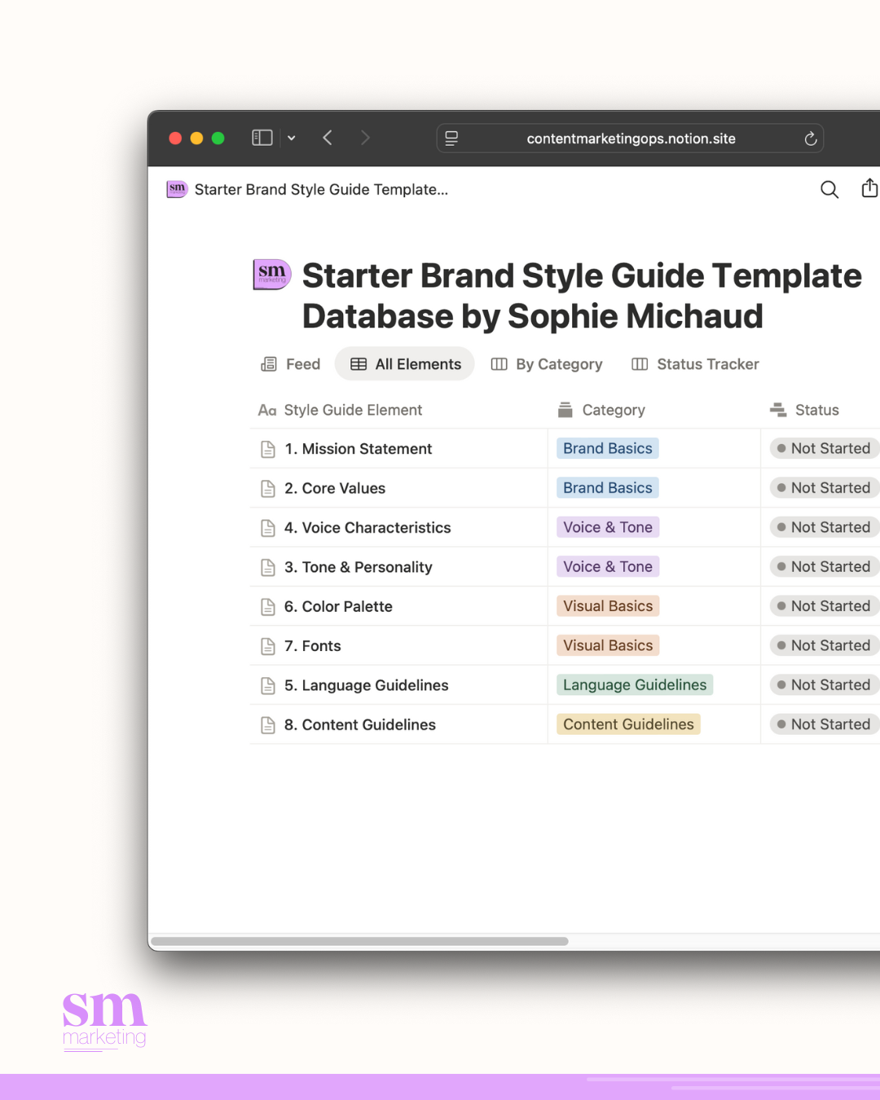Click the page reload icon

point(810,139)
